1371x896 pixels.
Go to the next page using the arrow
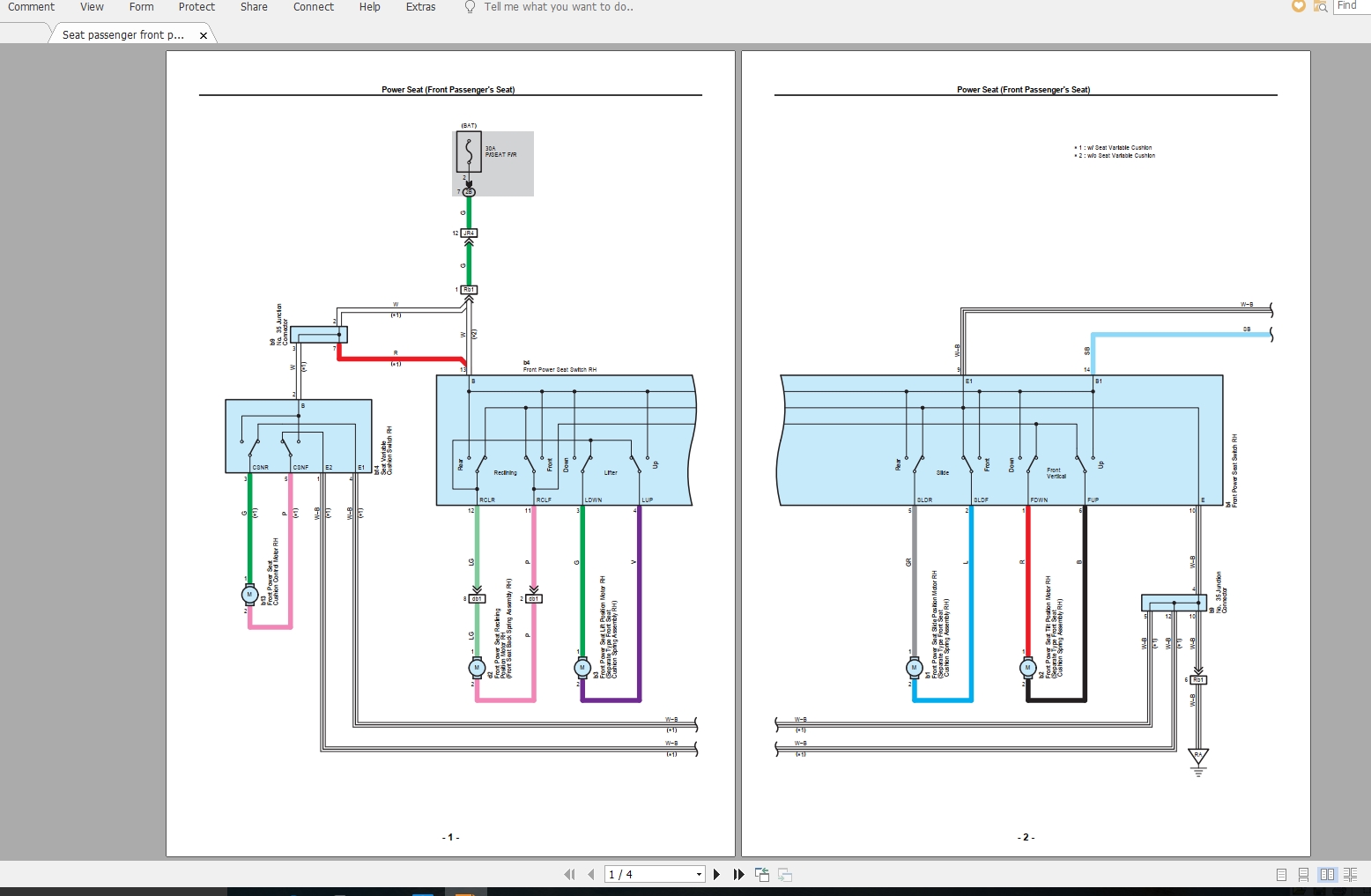click(716, 874)
